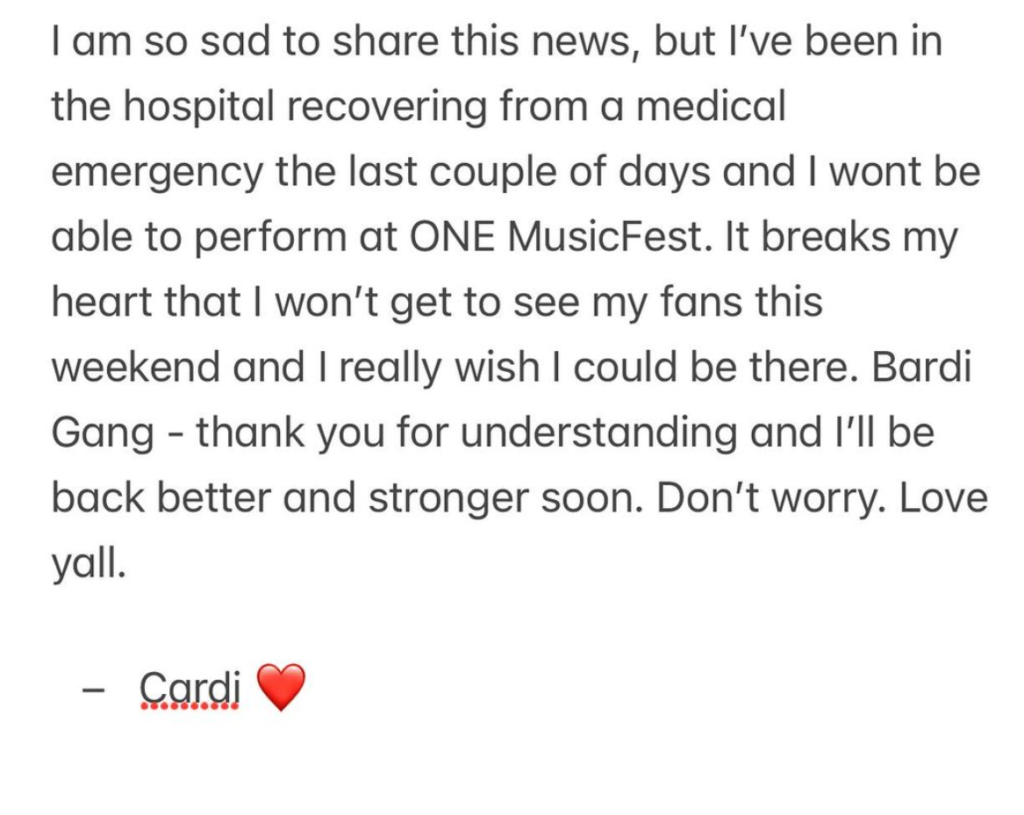Image resolution: width=1024 pixels, height=815 pixels.
Task: Click the misspelled word Cardi with red underline
Action: [x=189, y=688]
